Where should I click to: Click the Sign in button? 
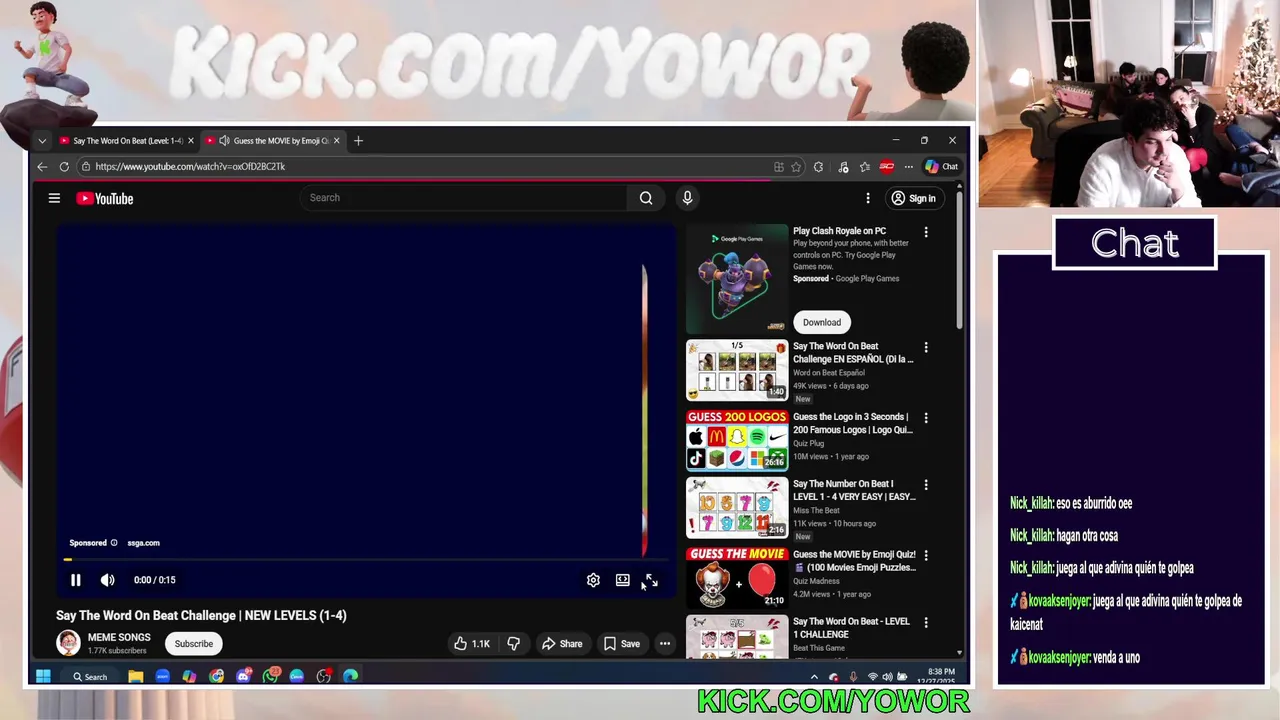[x=913, y=198]
